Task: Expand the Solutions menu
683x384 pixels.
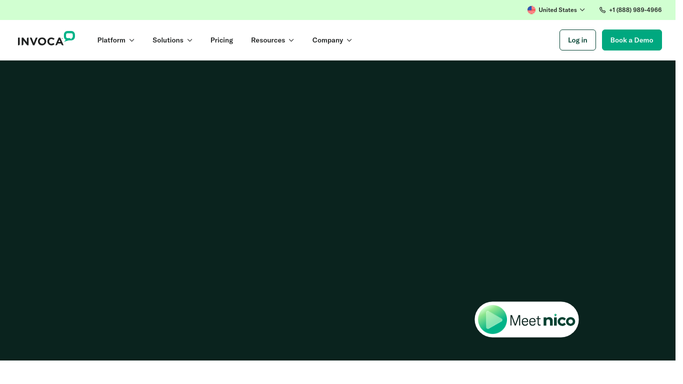Action: (x=172, y=40)
